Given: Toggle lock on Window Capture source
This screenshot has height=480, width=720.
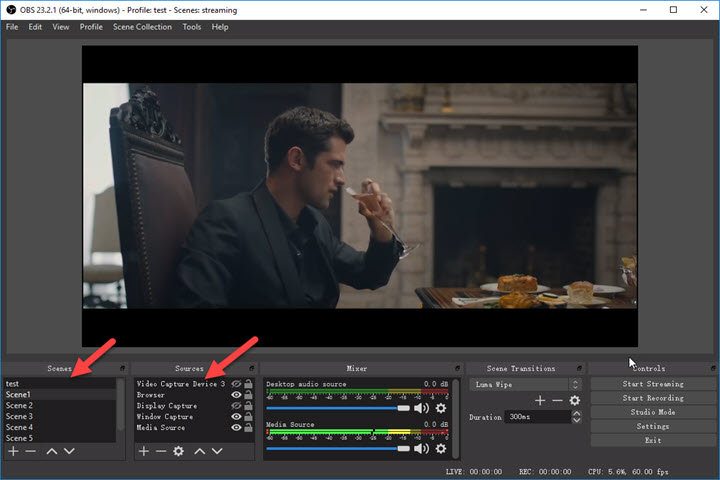Looking at the screenshot, I should pos(248,417).
